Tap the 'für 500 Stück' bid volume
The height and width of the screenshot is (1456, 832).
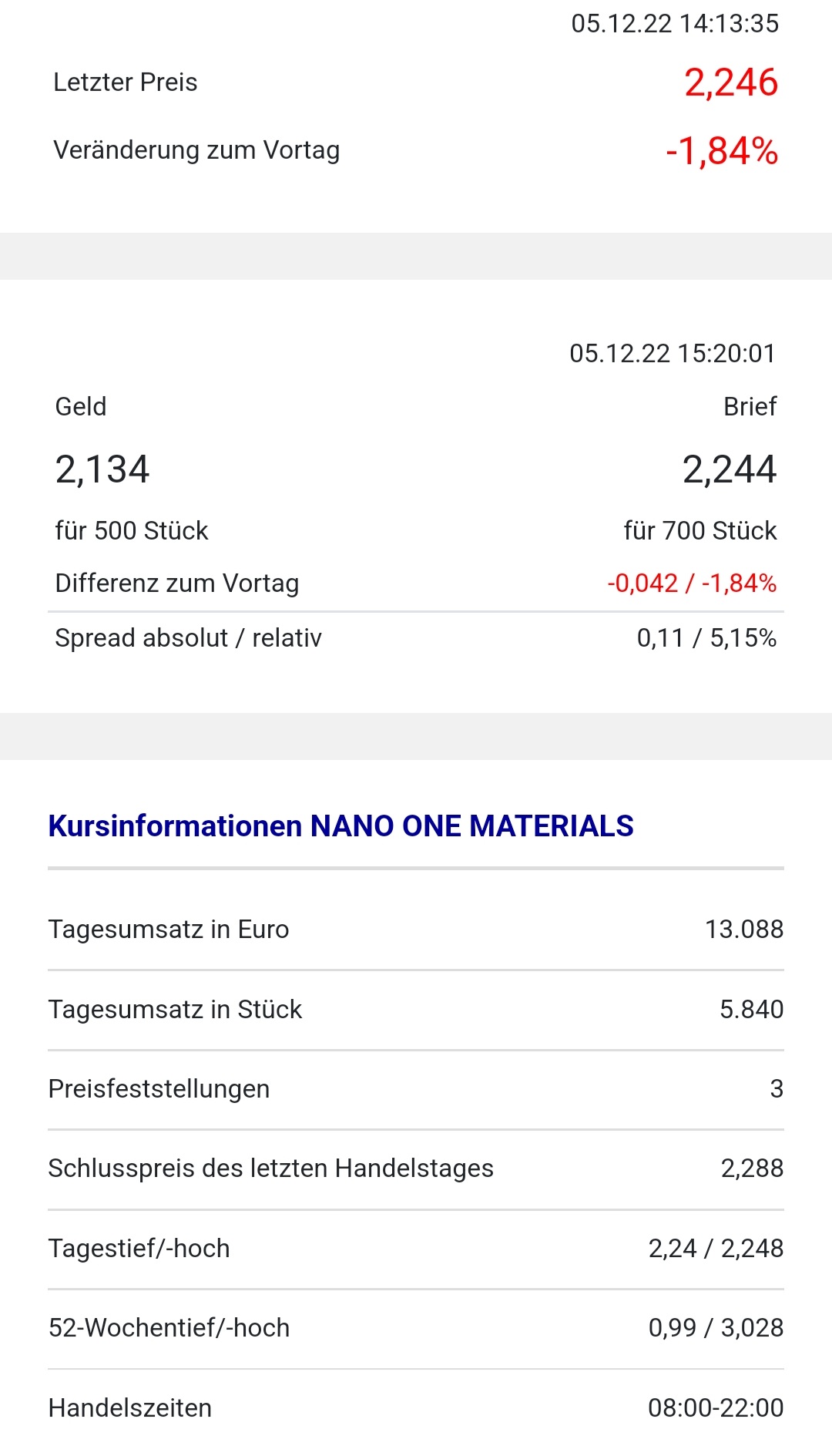pos(132,531)
